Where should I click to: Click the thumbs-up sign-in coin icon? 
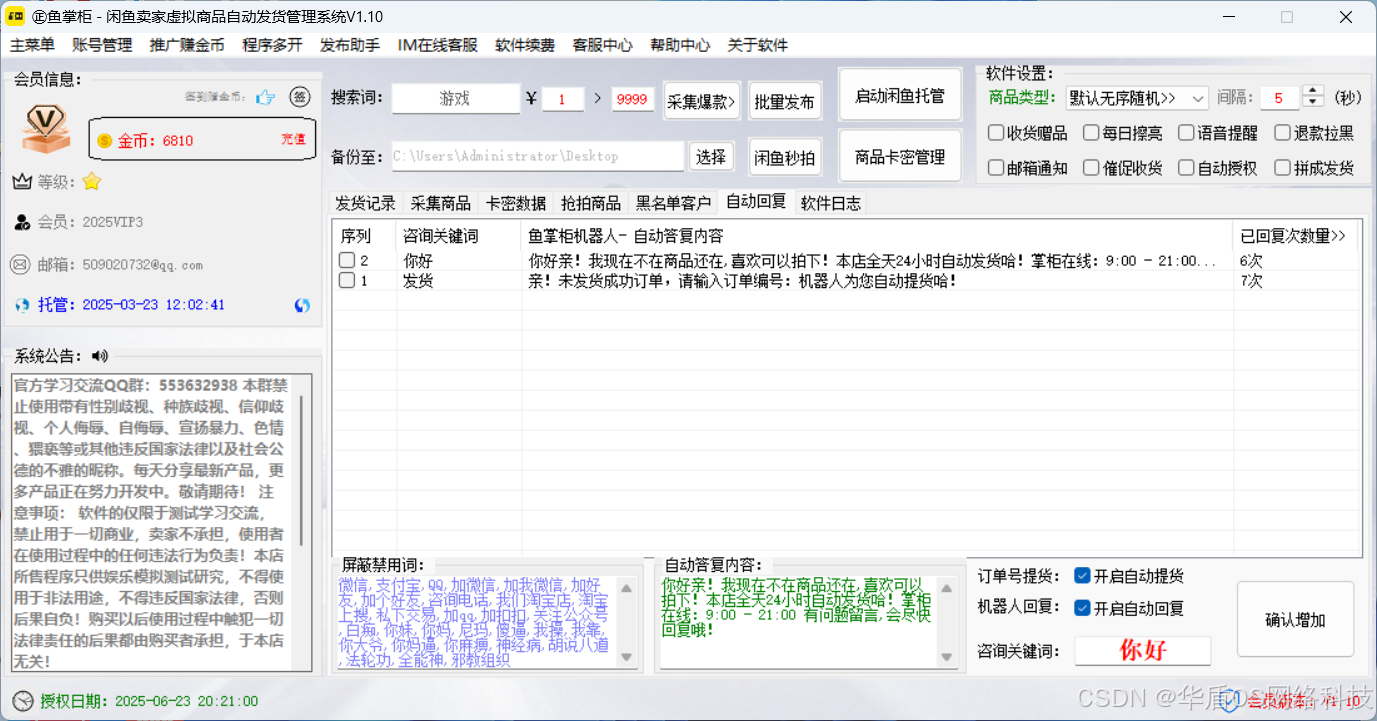point(265,97)
